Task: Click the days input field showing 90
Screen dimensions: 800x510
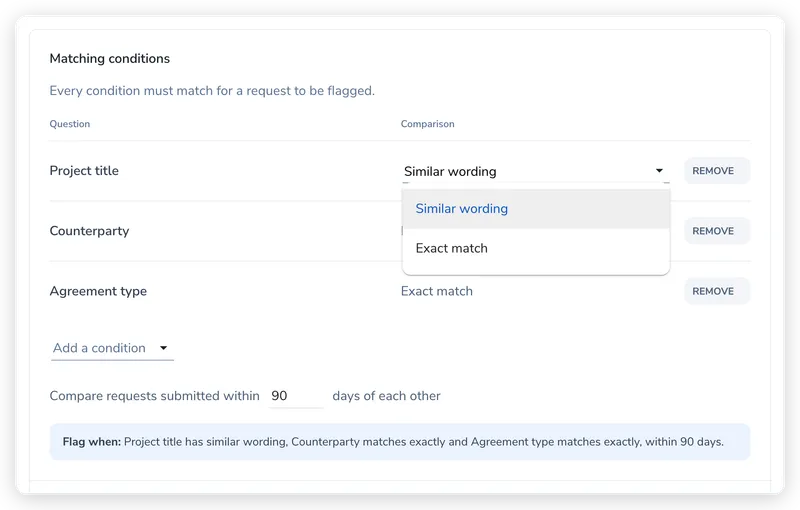Action: click(x=296, y=396)
